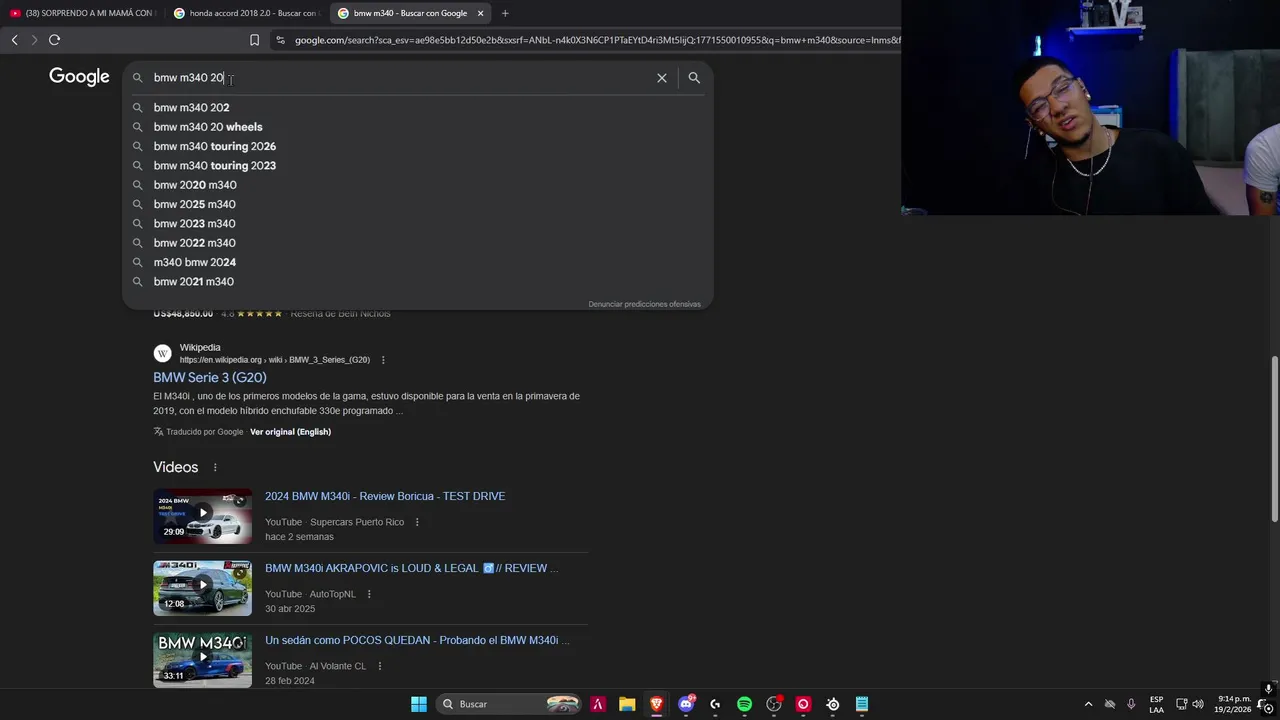Click the page vertical scrollbar
This screenshot has height=720, width=1280.
pos(1274,438)
